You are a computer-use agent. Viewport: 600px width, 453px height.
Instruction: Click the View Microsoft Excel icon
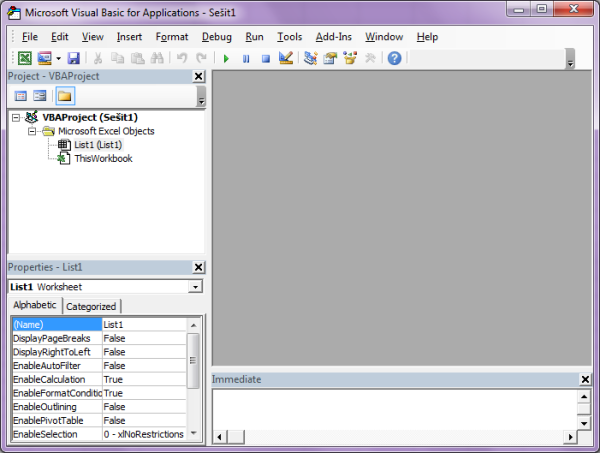coord(25,58)
